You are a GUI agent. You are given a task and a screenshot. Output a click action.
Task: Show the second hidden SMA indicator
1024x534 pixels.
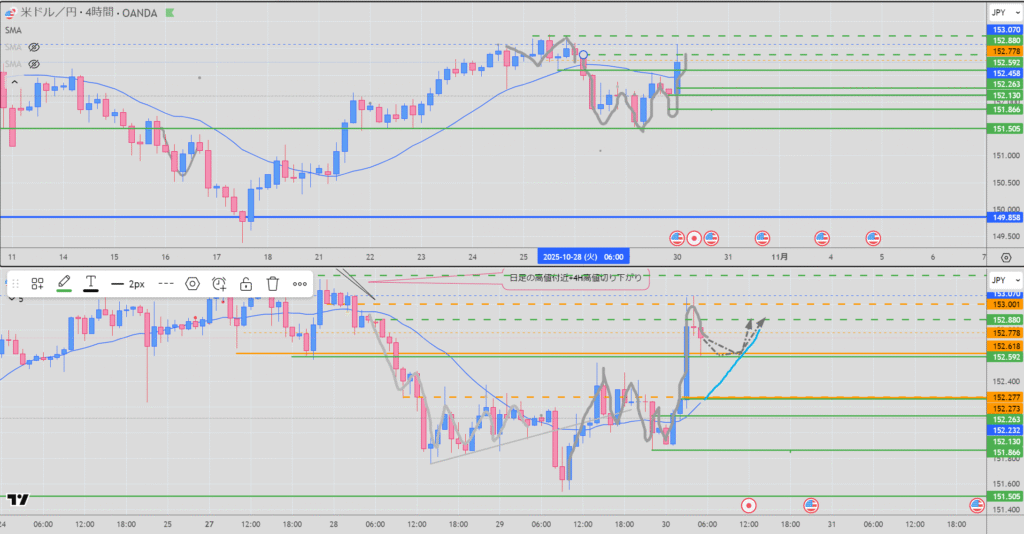pyautogui.click(x=33, y=64)
